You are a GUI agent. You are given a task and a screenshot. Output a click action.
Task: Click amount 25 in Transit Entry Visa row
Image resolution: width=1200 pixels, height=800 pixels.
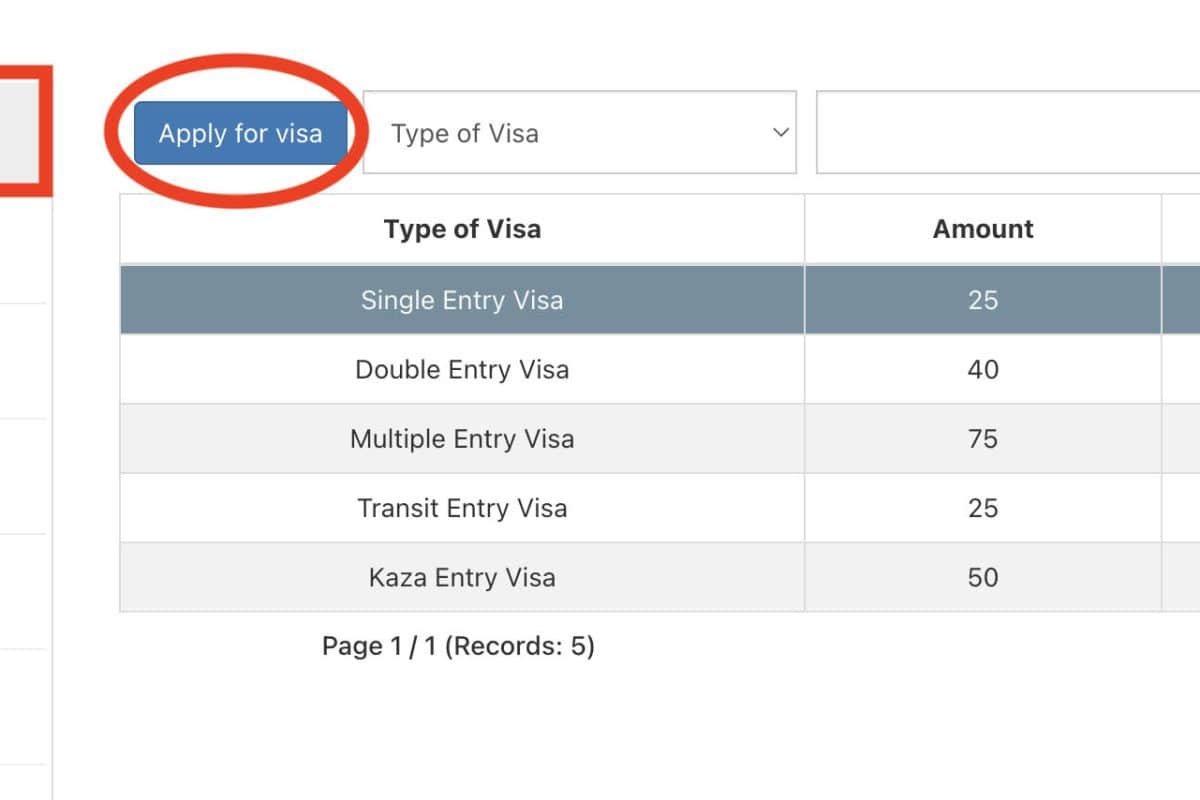tap(983, 508)
